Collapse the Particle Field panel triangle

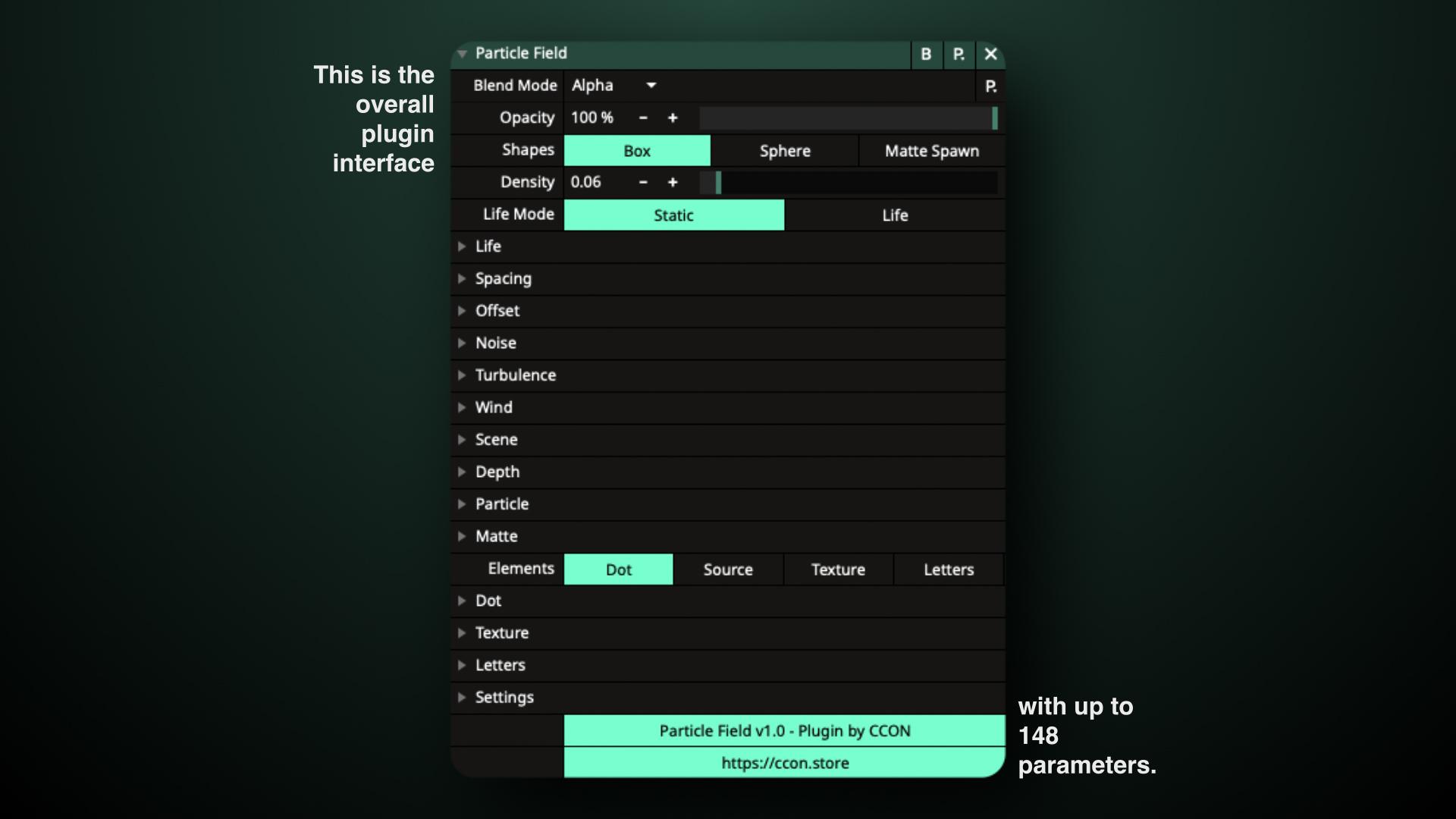click(462, 54)
